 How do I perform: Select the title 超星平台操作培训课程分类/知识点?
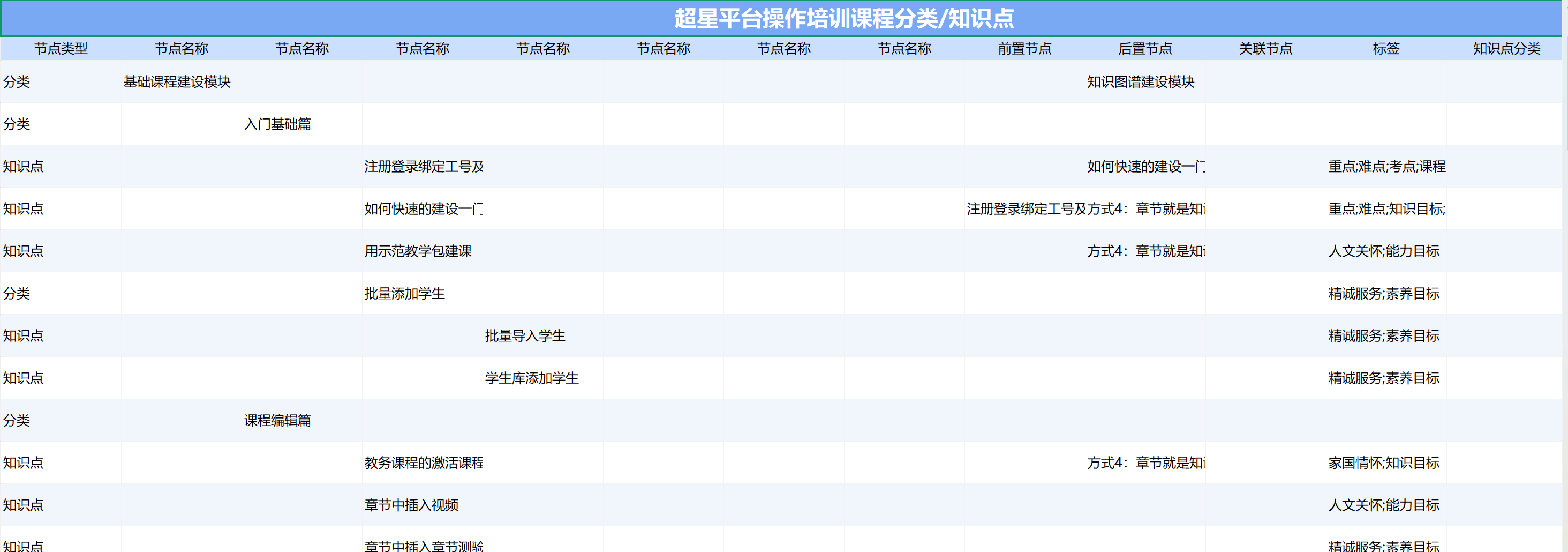843,18
